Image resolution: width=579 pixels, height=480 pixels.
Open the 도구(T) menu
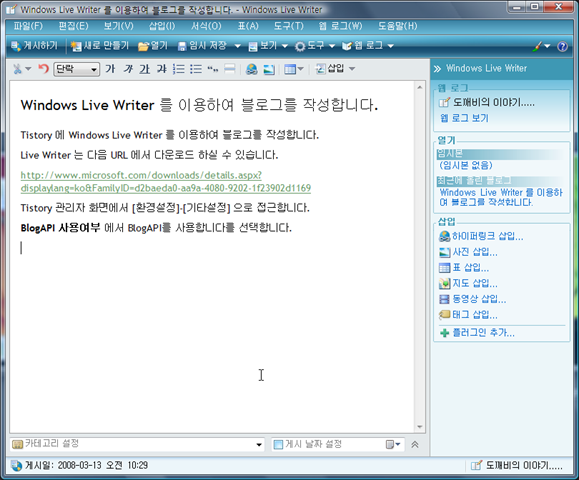click(x=288, y=26)
